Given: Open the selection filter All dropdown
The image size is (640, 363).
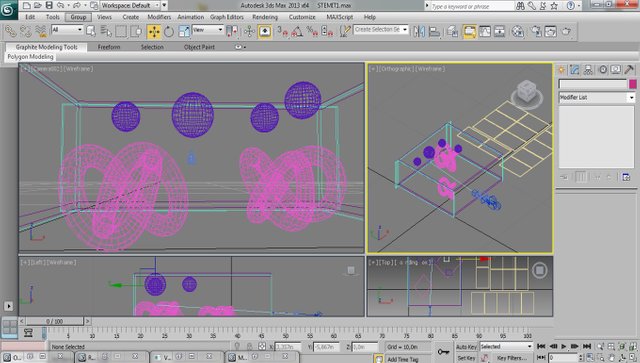Looking at the screenshot, I should pos(67,29).
